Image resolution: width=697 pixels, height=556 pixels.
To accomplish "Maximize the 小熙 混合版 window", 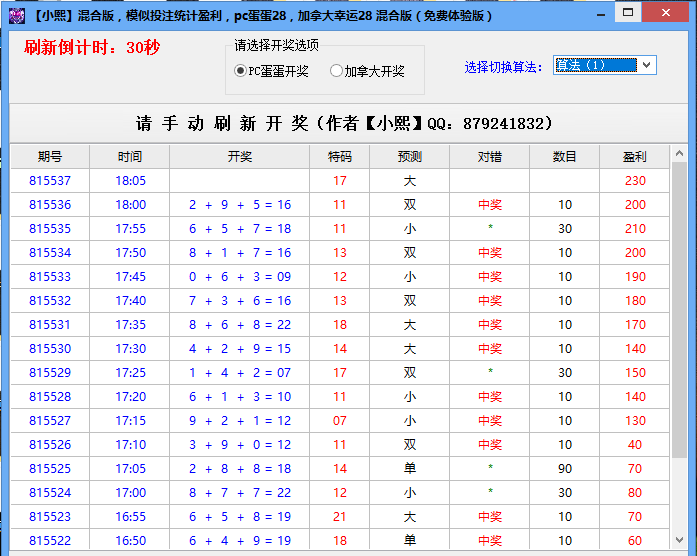I will 628,12.
